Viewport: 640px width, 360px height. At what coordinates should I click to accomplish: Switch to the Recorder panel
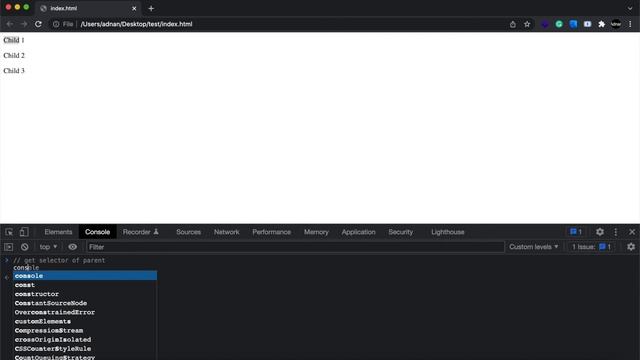pyautogui.click(x=141, y=232)
